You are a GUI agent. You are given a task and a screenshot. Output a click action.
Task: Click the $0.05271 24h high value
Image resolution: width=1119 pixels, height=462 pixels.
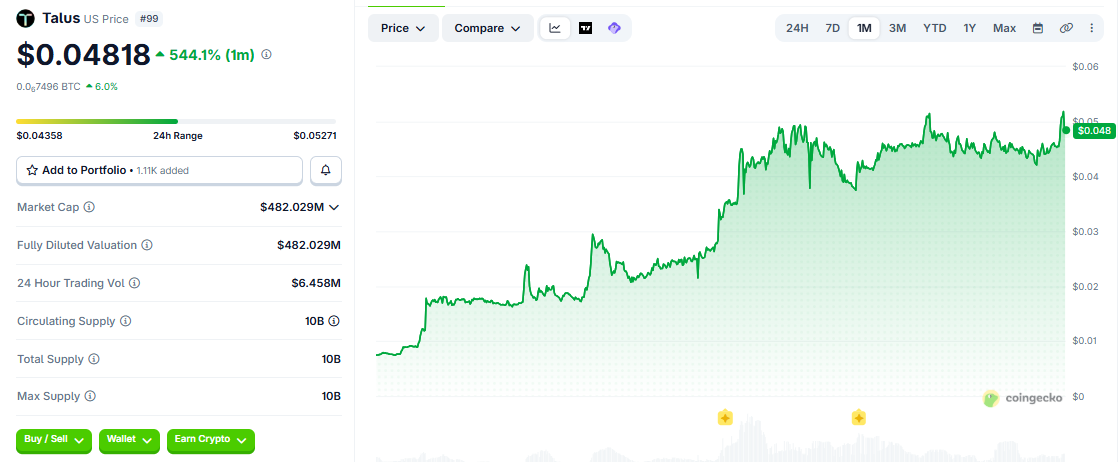315,136
